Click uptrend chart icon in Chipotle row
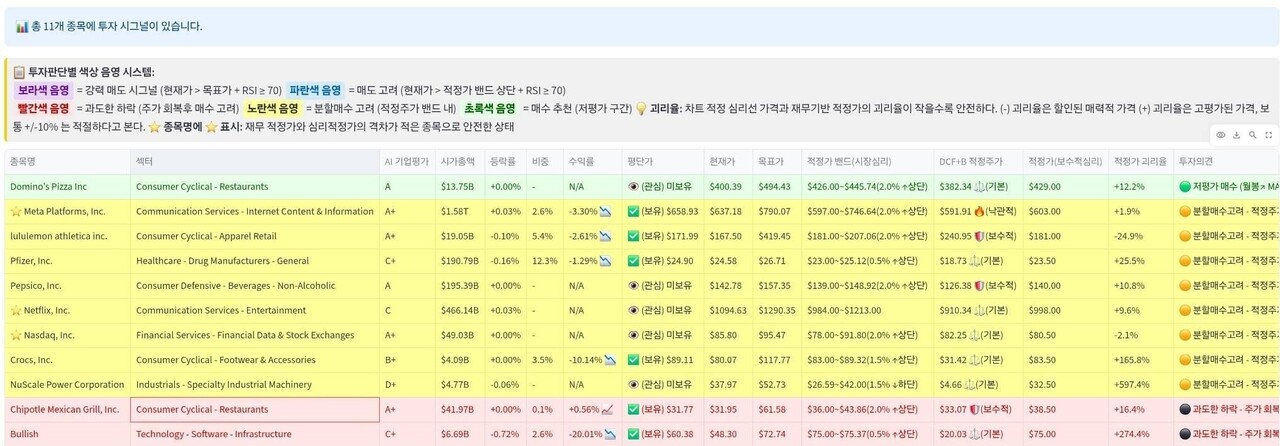 606,409
